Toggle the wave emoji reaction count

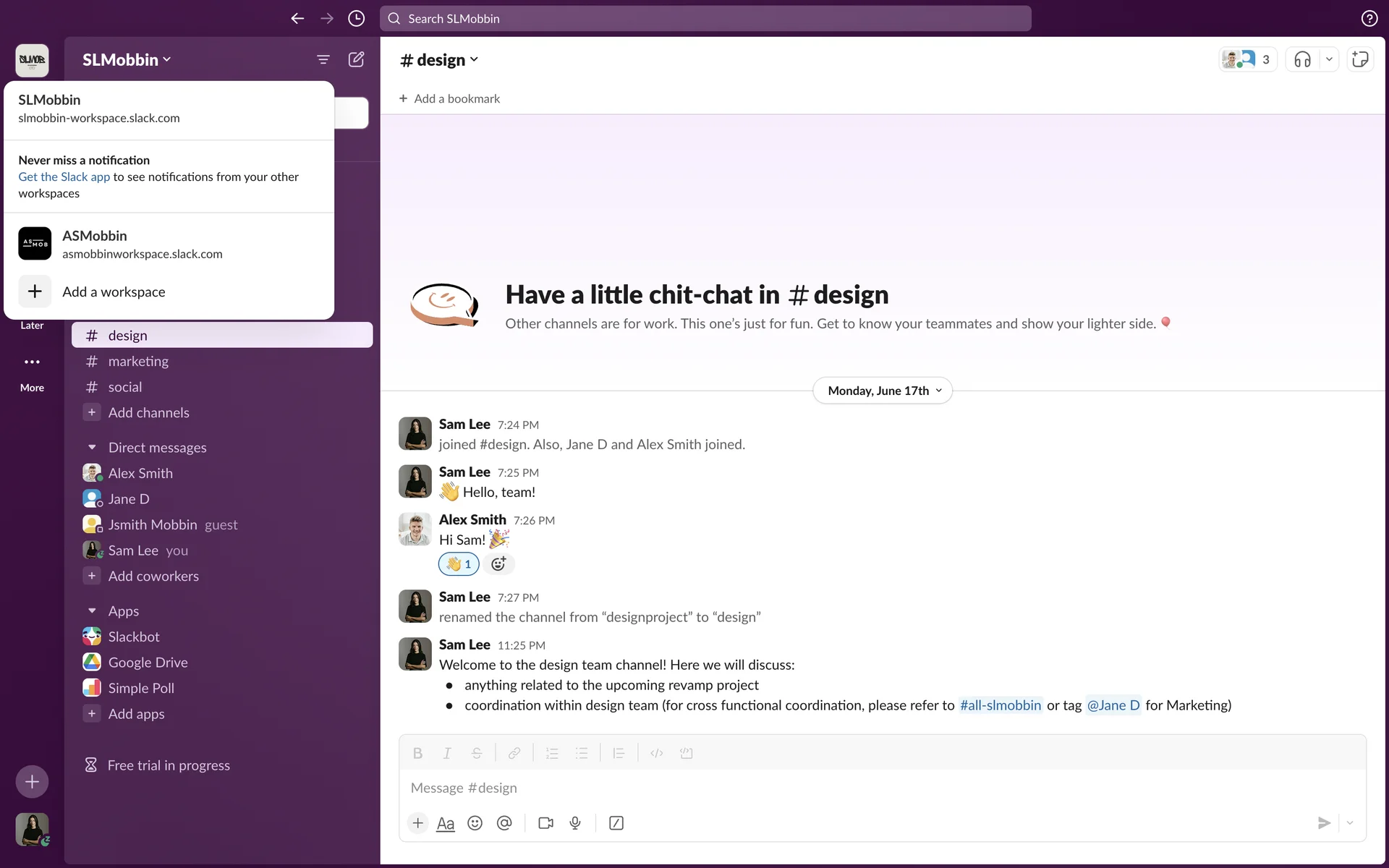click(x=459, y=564)
